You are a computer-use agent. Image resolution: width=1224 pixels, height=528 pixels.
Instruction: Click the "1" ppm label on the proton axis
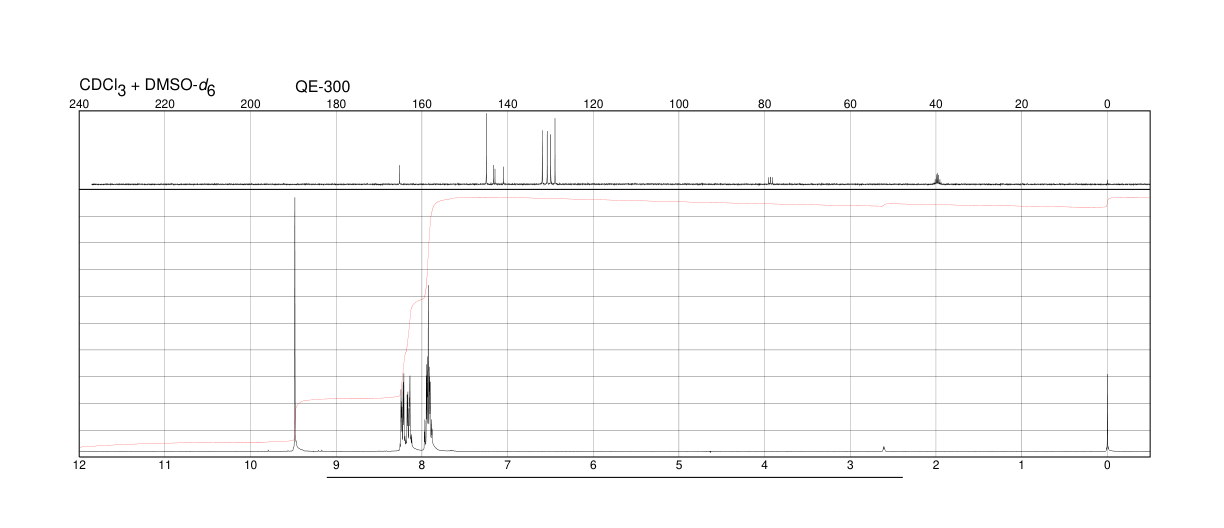1021,466
